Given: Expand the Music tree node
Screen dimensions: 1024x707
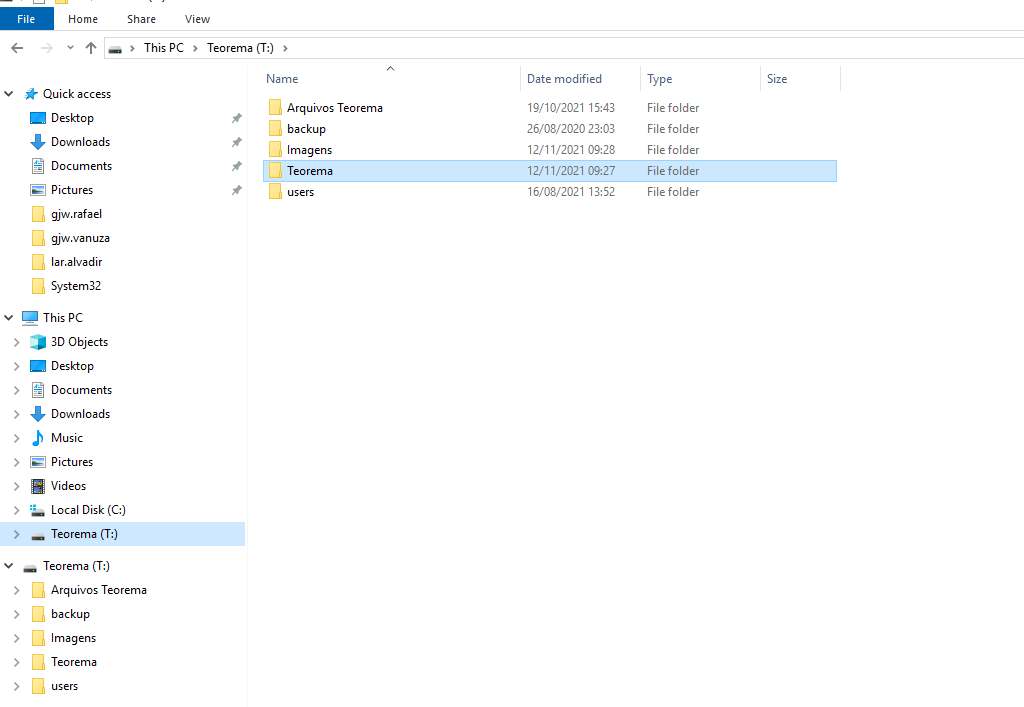Looking at the screenshot, I should point(17,438).
